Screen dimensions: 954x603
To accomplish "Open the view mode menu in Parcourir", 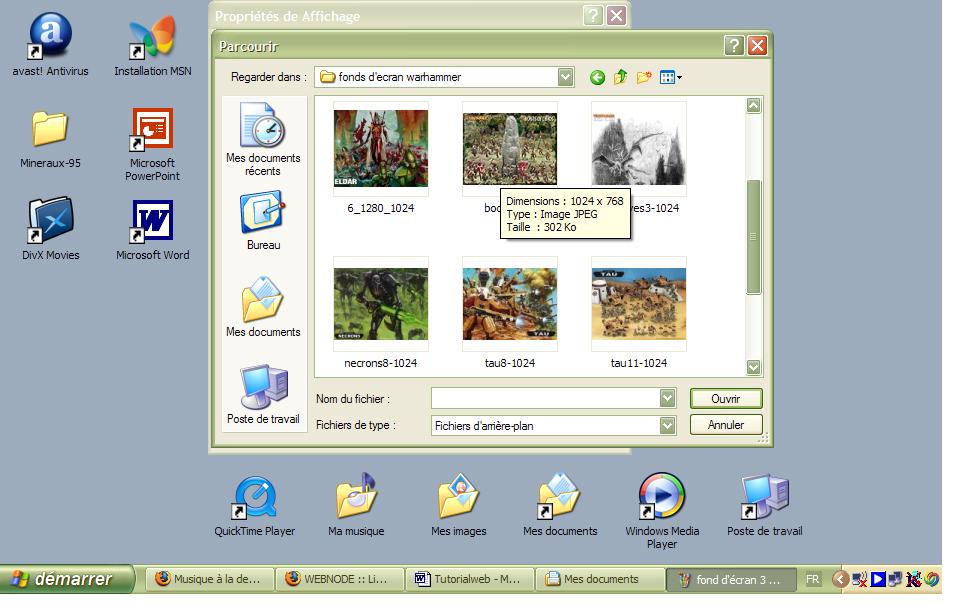I will click(670, 77).
